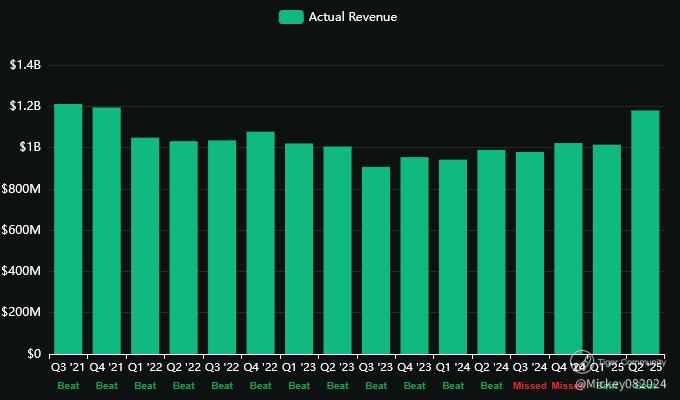This screenshot has width=680, height=400.
Task: Select the lowest bar for Q3 '23
Action: pyautogui.click(x=376, y=260)
